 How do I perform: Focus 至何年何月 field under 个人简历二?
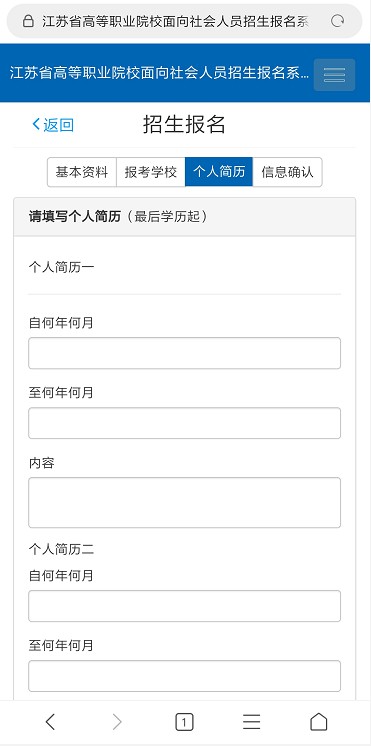[185, 676]
